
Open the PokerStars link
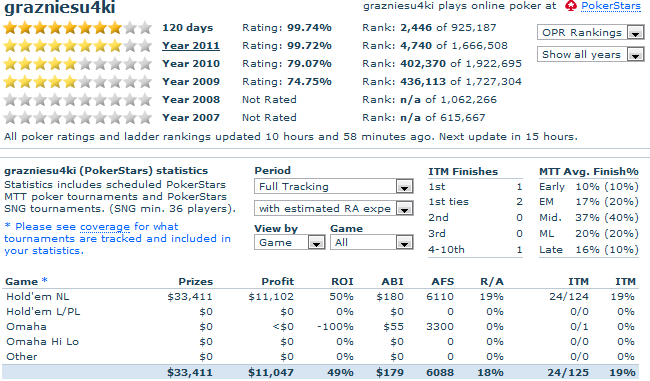pos(611,6)
